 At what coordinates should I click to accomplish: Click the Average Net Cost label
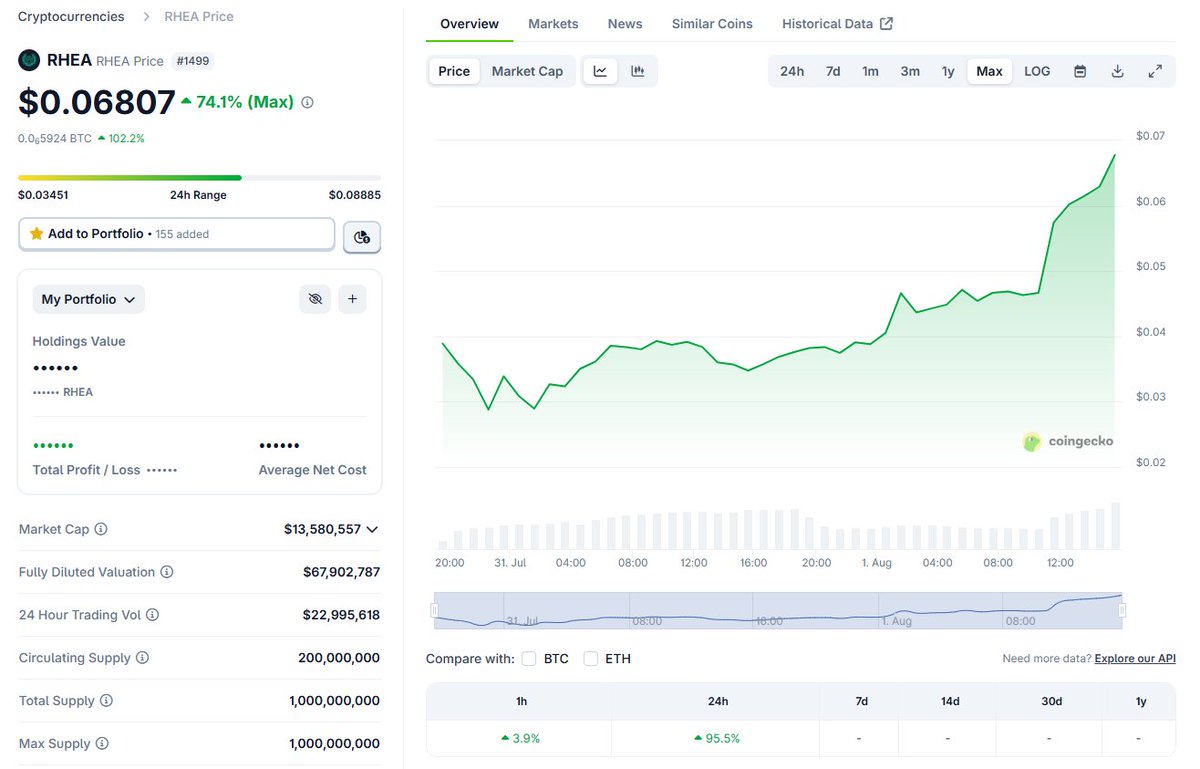[x=313, y=470]
